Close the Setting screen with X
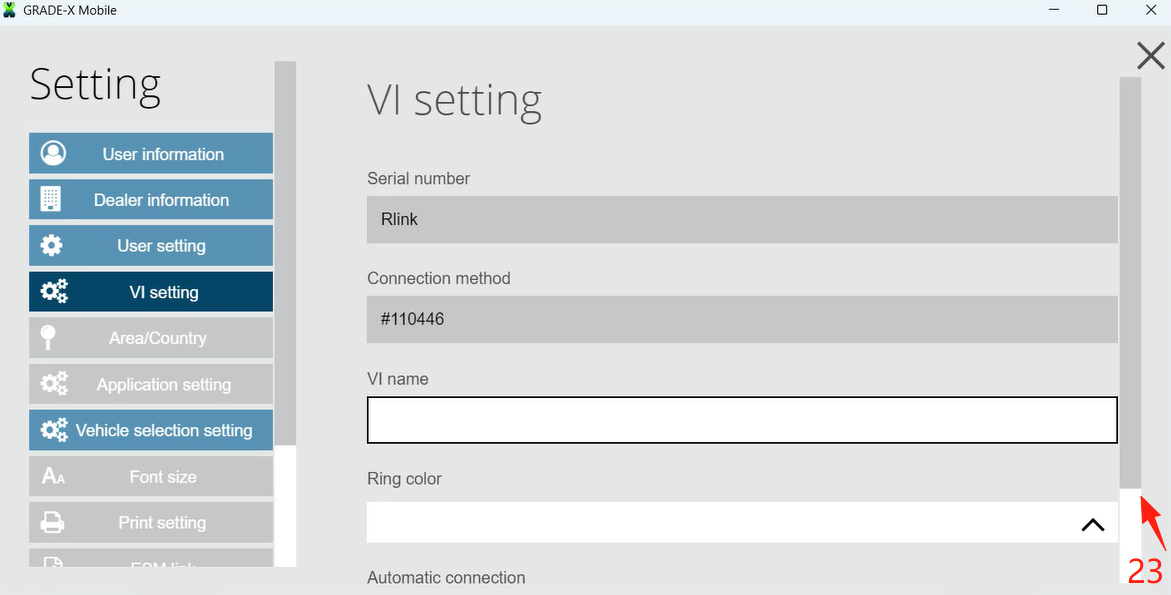This screenshot has height=595, width=1171. click(1151, 56)
